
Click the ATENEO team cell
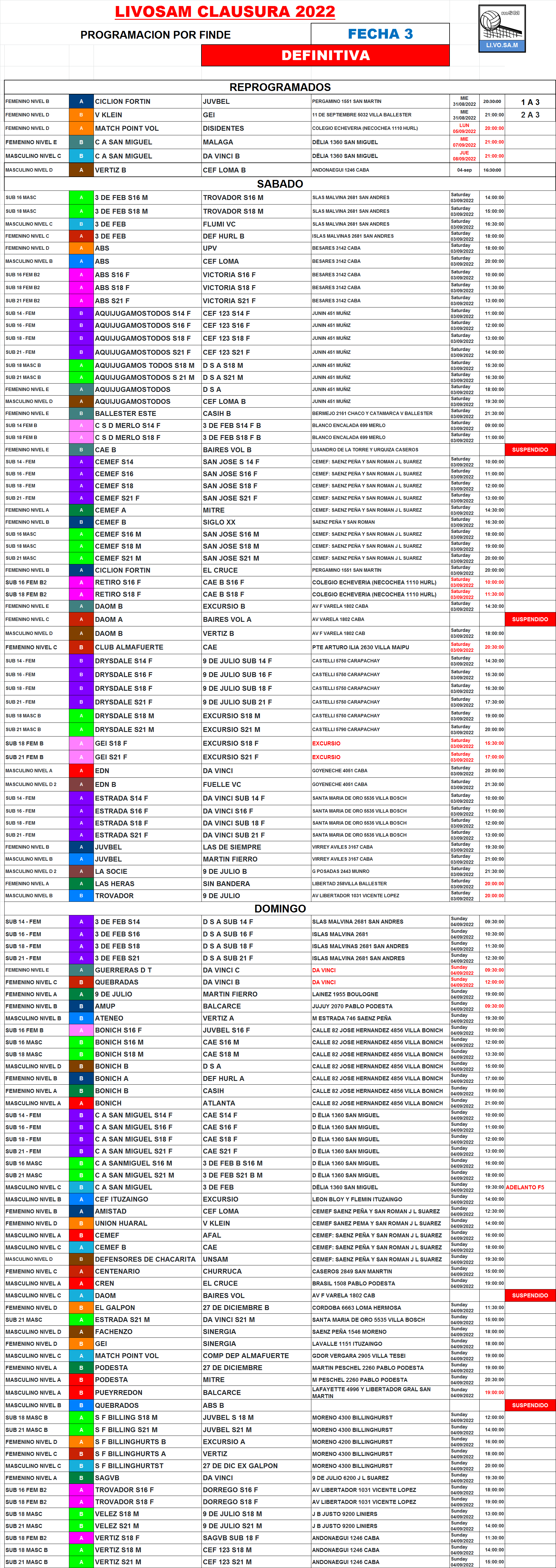(147, 1018)
